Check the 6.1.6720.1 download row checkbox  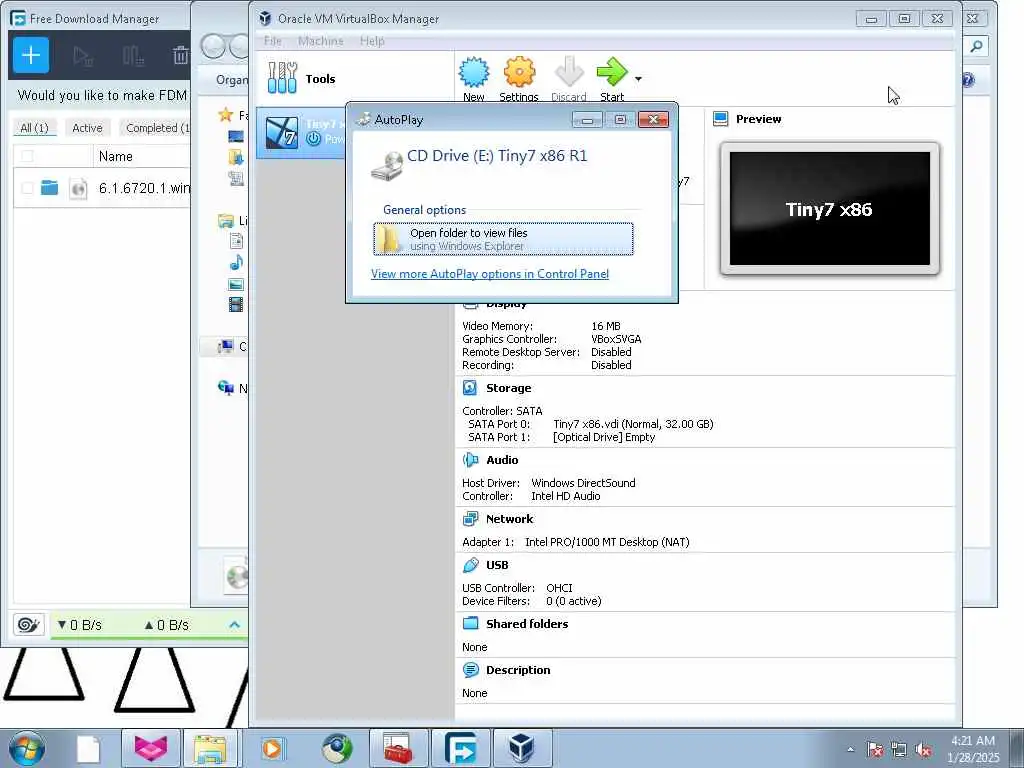pos(27,188)
